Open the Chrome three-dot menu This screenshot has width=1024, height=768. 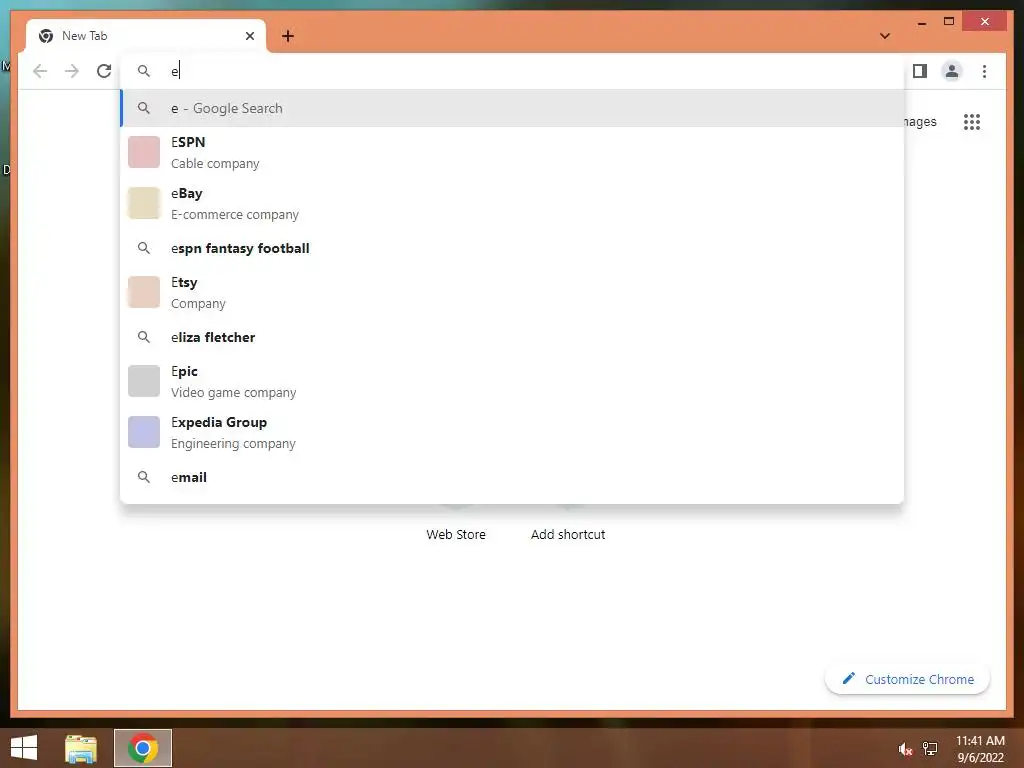[984, 71]
